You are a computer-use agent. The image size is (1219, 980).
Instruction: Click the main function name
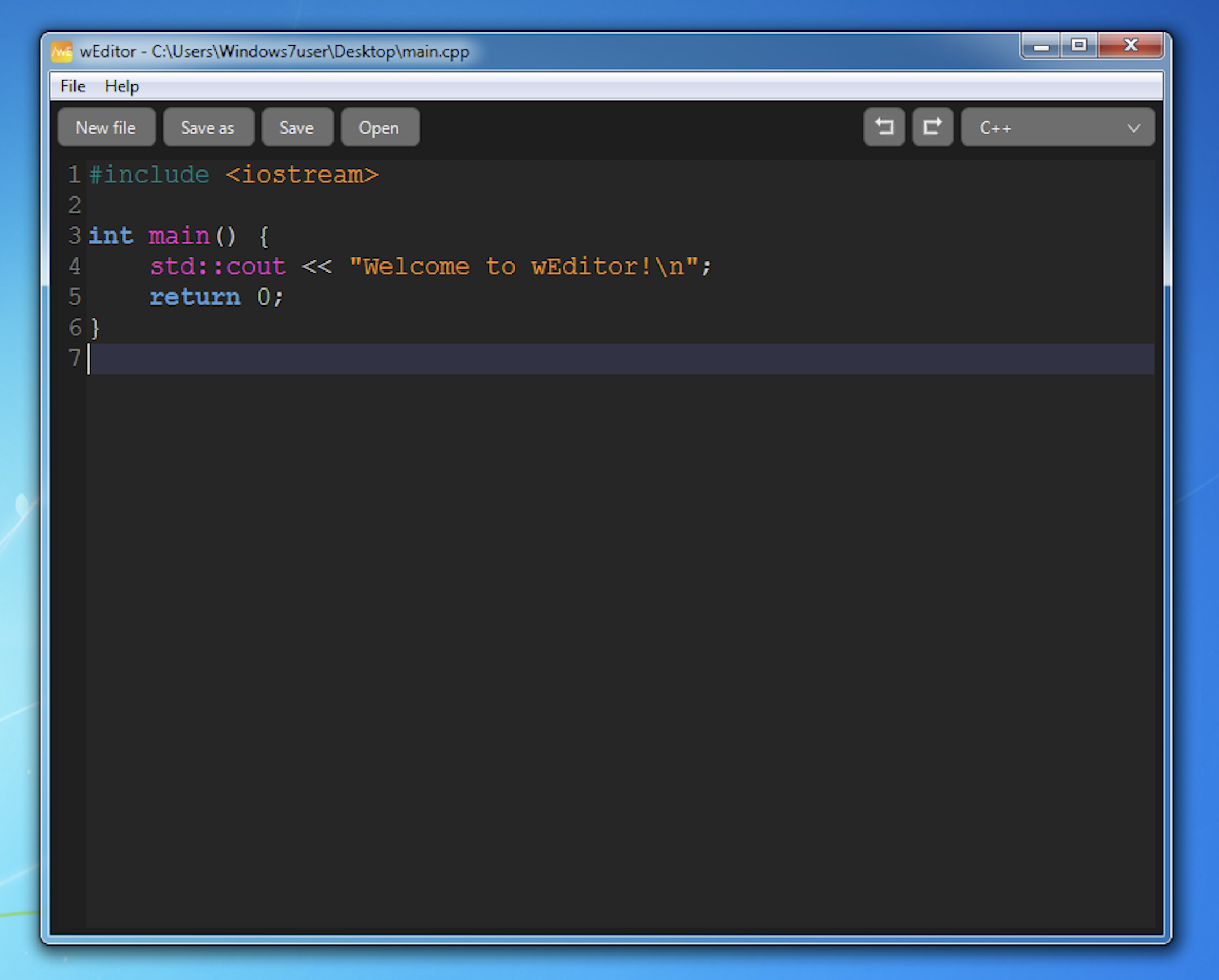pyautogui.click(x=179, y=235)
